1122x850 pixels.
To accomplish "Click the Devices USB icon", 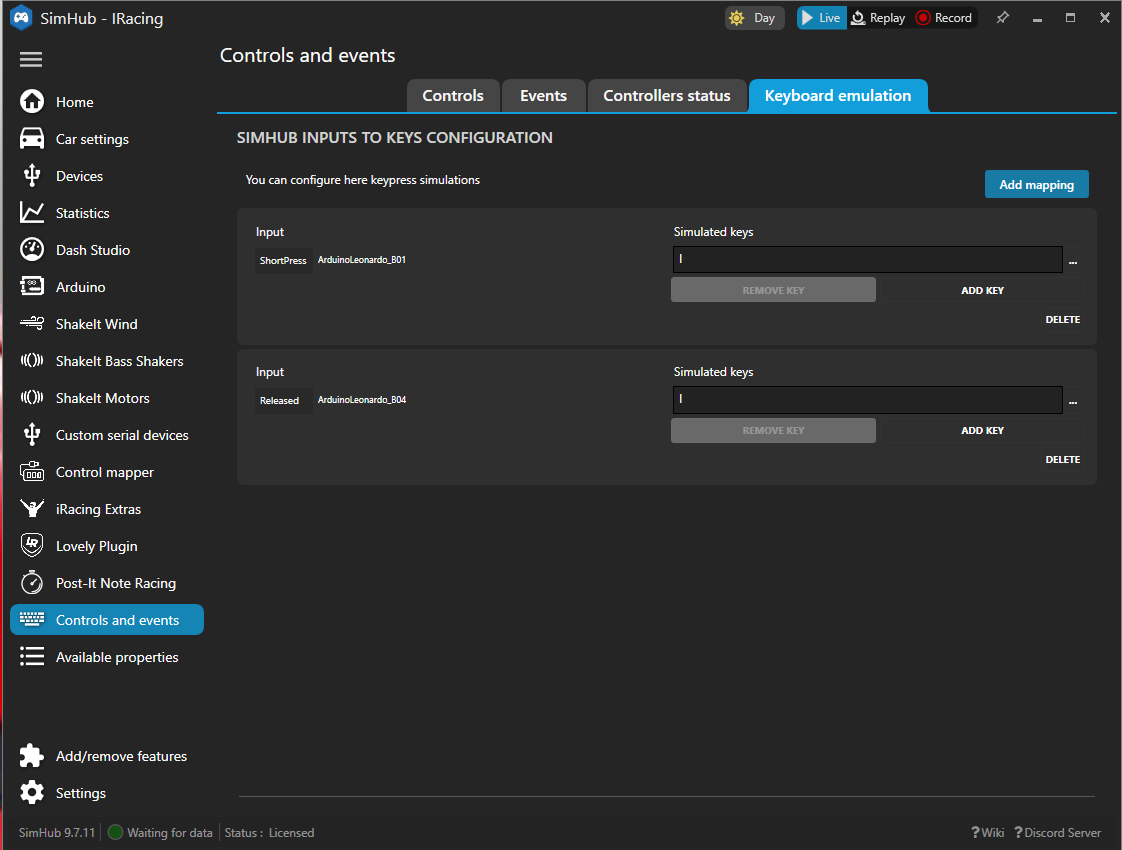I will click(x=31, y=175).
